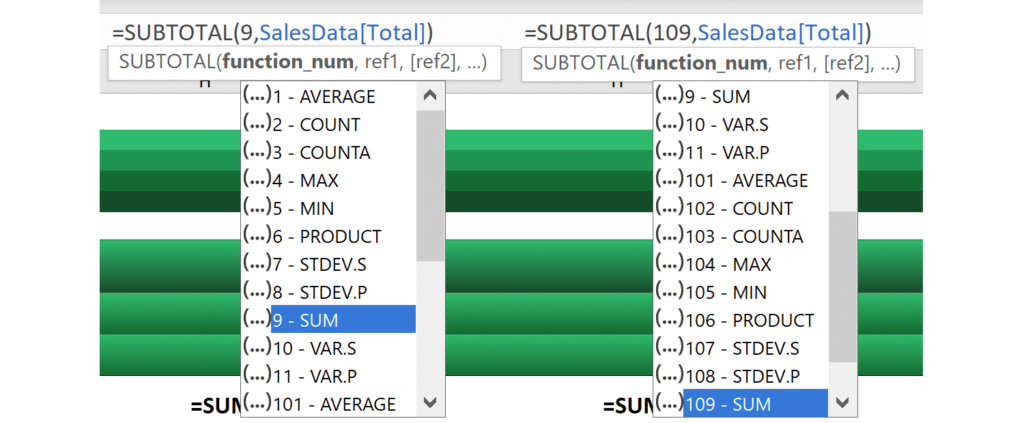Screen dimensions: 1024x423
Task: Click right list scrollbar thumb
Action: click(842, 285)
